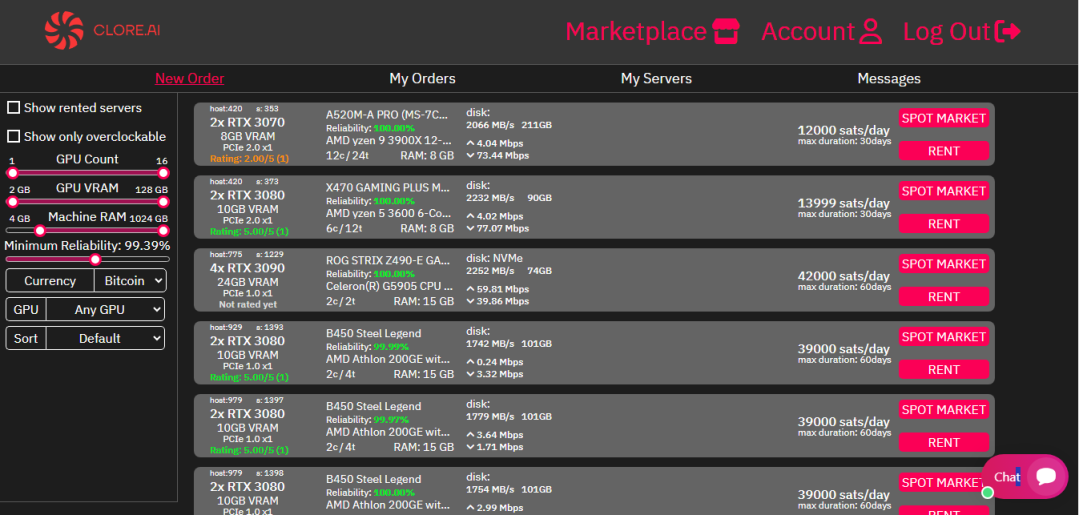Rent the 4x RTX 3090 server
This screenshot has height=515, width=1079.
[943, 297]
